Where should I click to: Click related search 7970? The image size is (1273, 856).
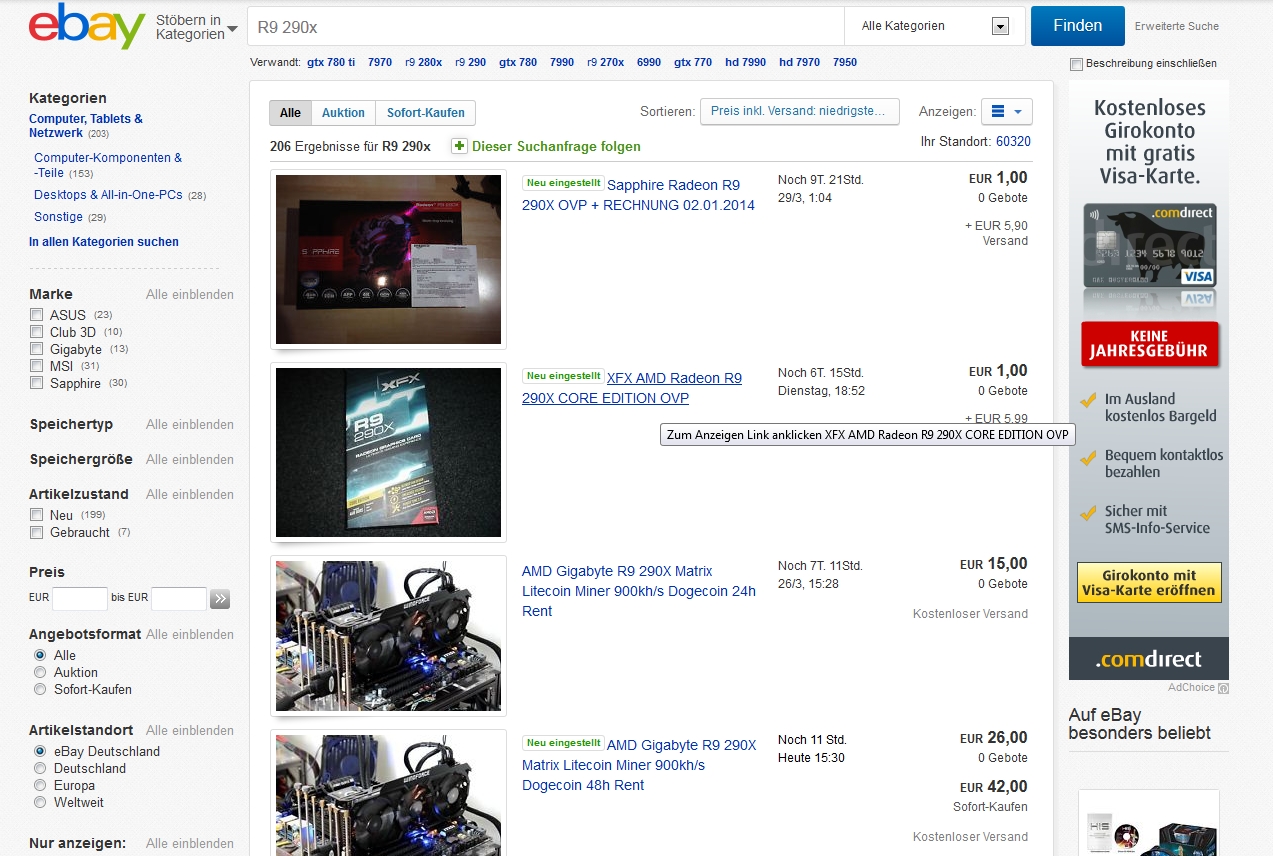click(x=380, y=62)
